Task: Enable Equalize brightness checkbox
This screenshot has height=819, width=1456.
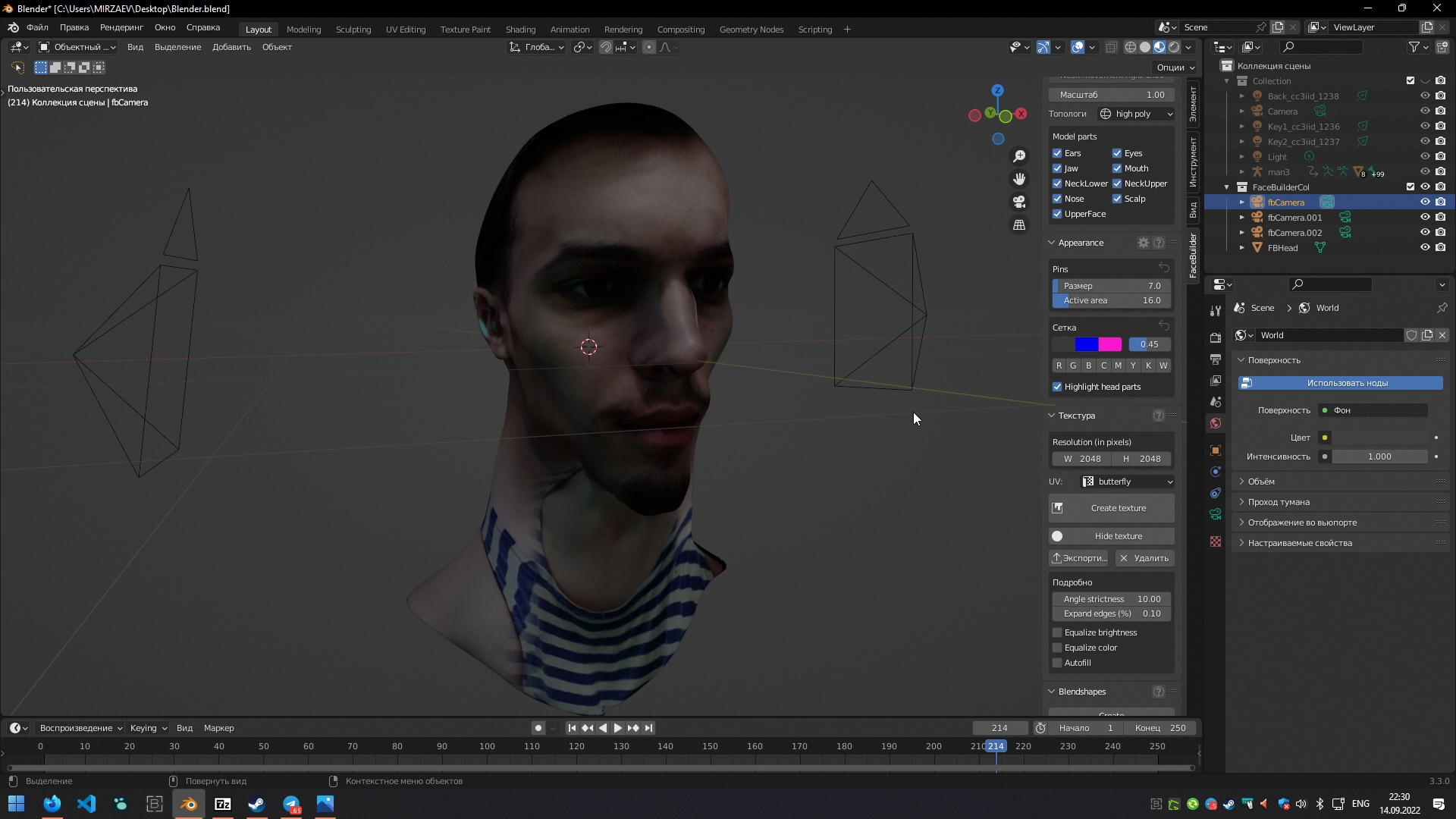Action: coord(1057,632)
